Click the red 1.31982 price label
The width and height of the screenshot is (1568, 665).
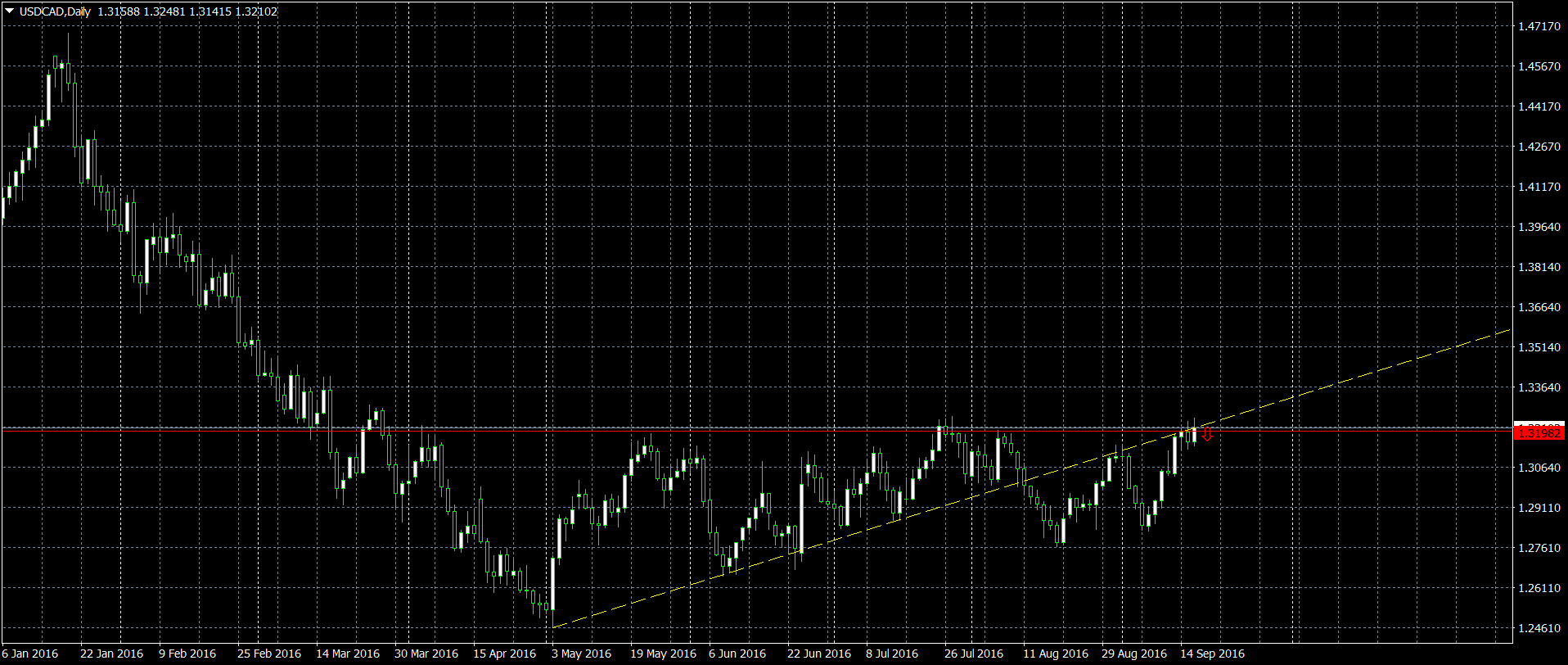point(1539,433)
